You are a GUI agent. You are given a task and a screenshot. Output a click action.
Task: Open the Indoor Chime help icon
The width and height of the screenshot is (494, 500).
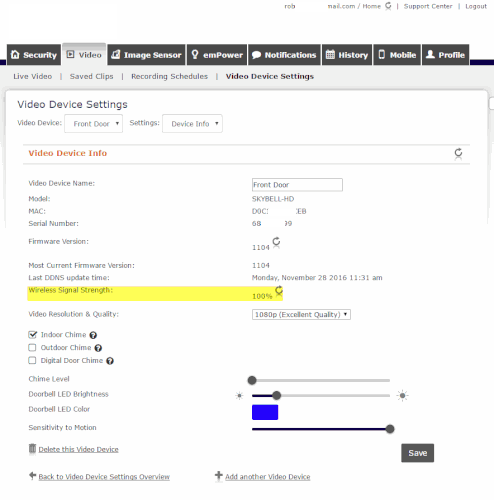pyautogui.click(x=93, y=335)
